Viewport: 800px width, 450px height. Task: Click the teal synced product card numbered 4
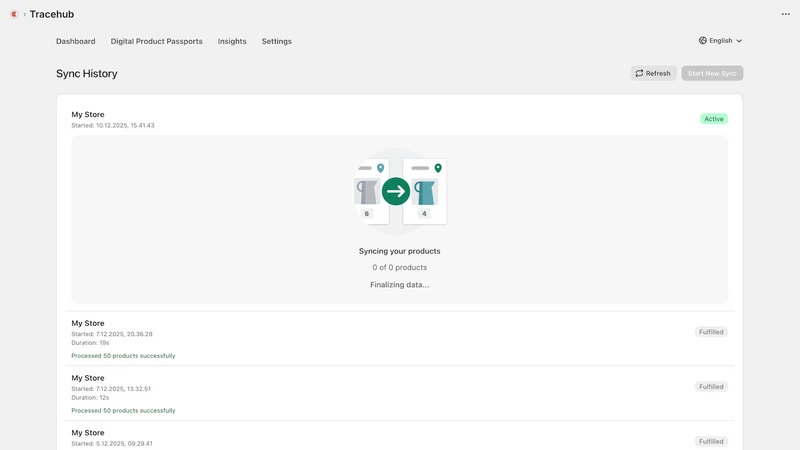click(424, 191)
